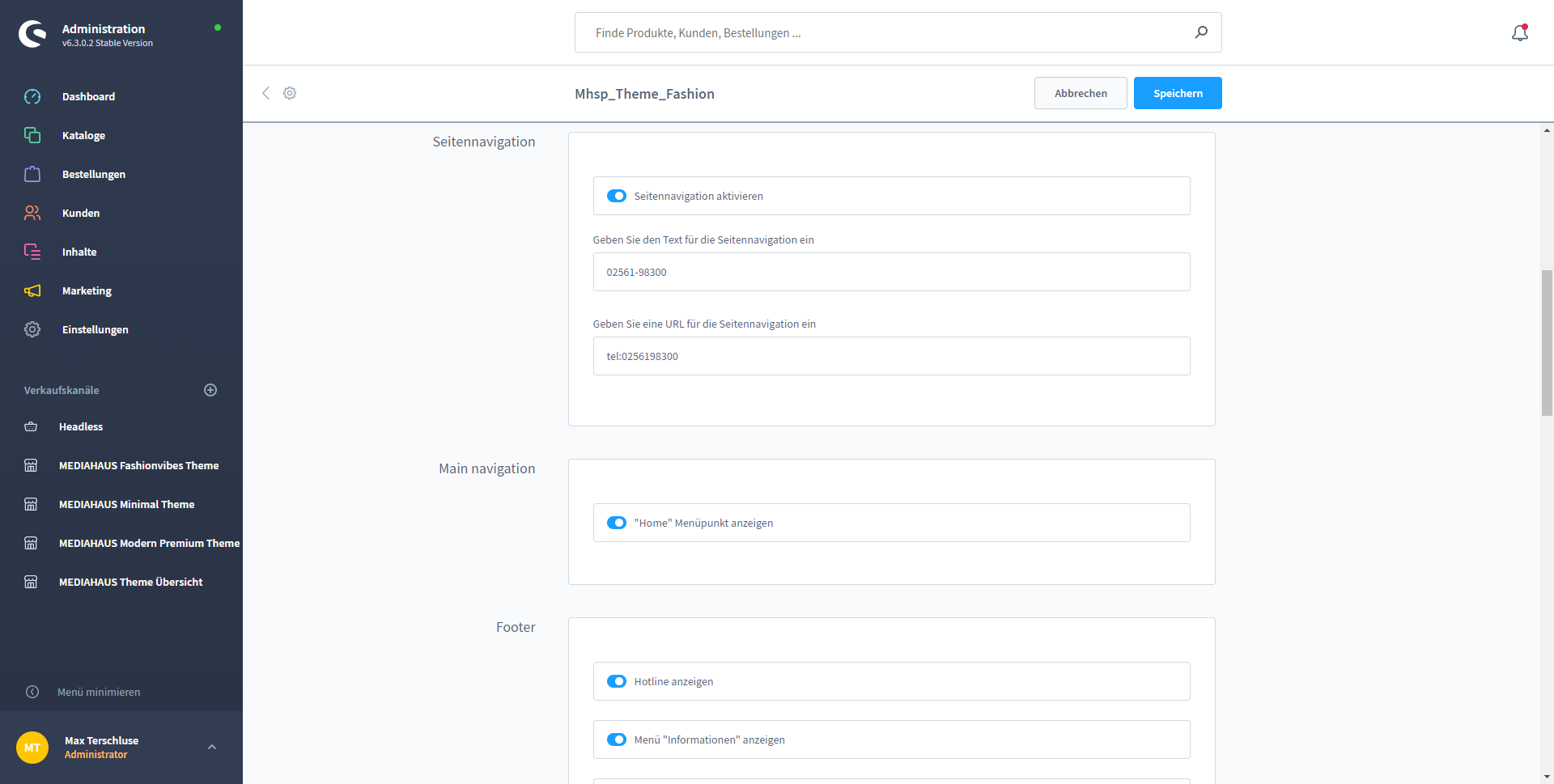1554x784 pixels.
Task: Click the Speichern button
Action: pos(1177,93)
